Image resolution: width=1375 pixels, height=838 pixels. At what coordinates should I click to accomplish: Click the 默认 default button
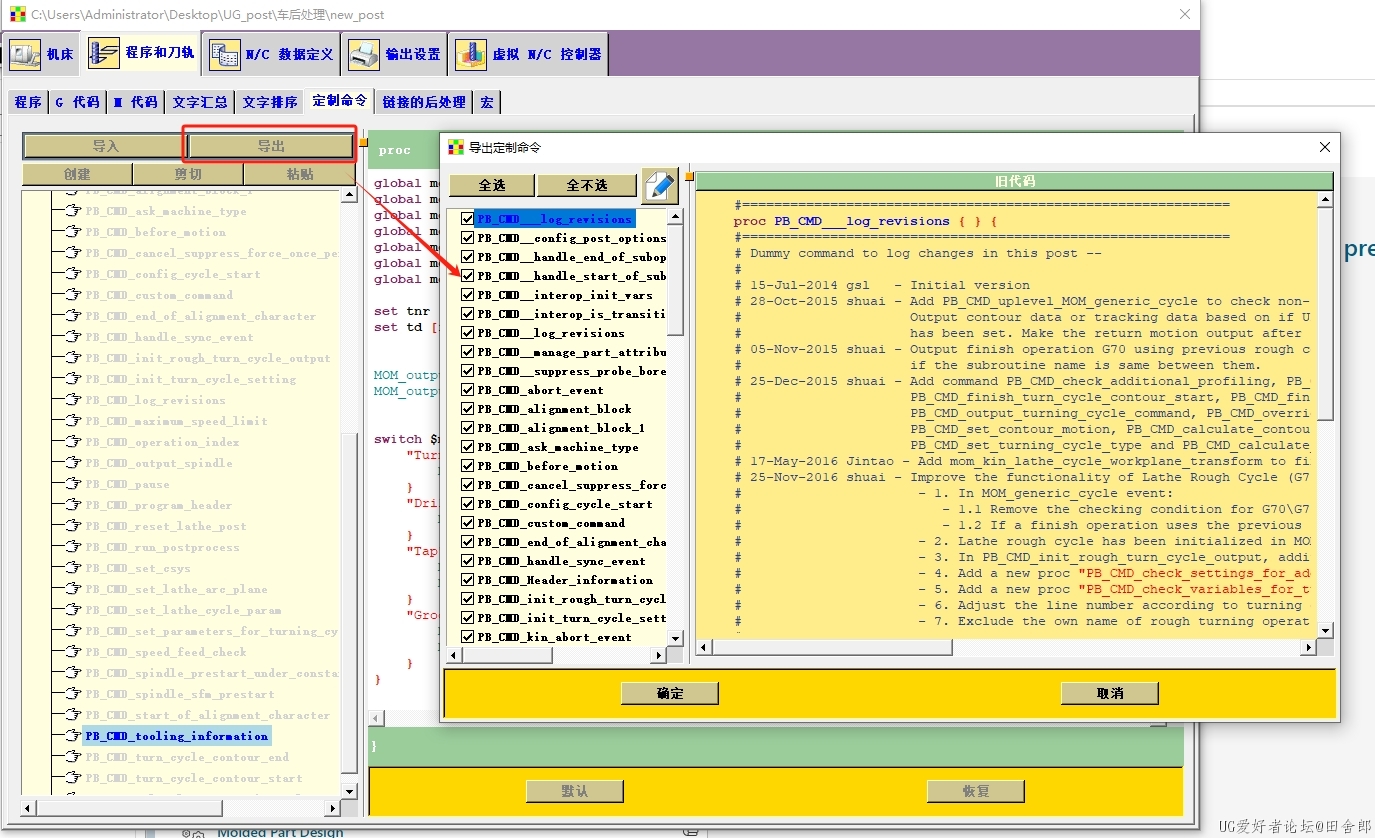[575, 791]
